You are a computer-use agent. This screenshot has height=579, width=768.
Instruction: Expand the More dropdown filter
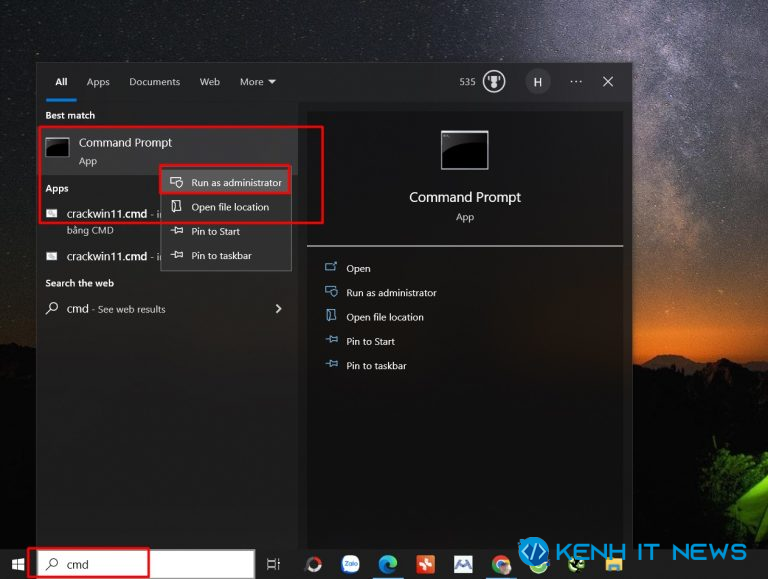pyautogui.click(x=258, y=82)
